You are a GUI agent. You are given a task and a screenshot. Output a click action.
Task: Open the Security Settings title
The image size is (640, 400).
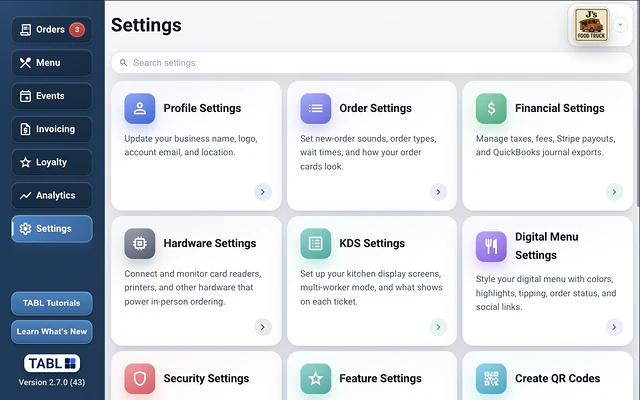click(206, 378)
